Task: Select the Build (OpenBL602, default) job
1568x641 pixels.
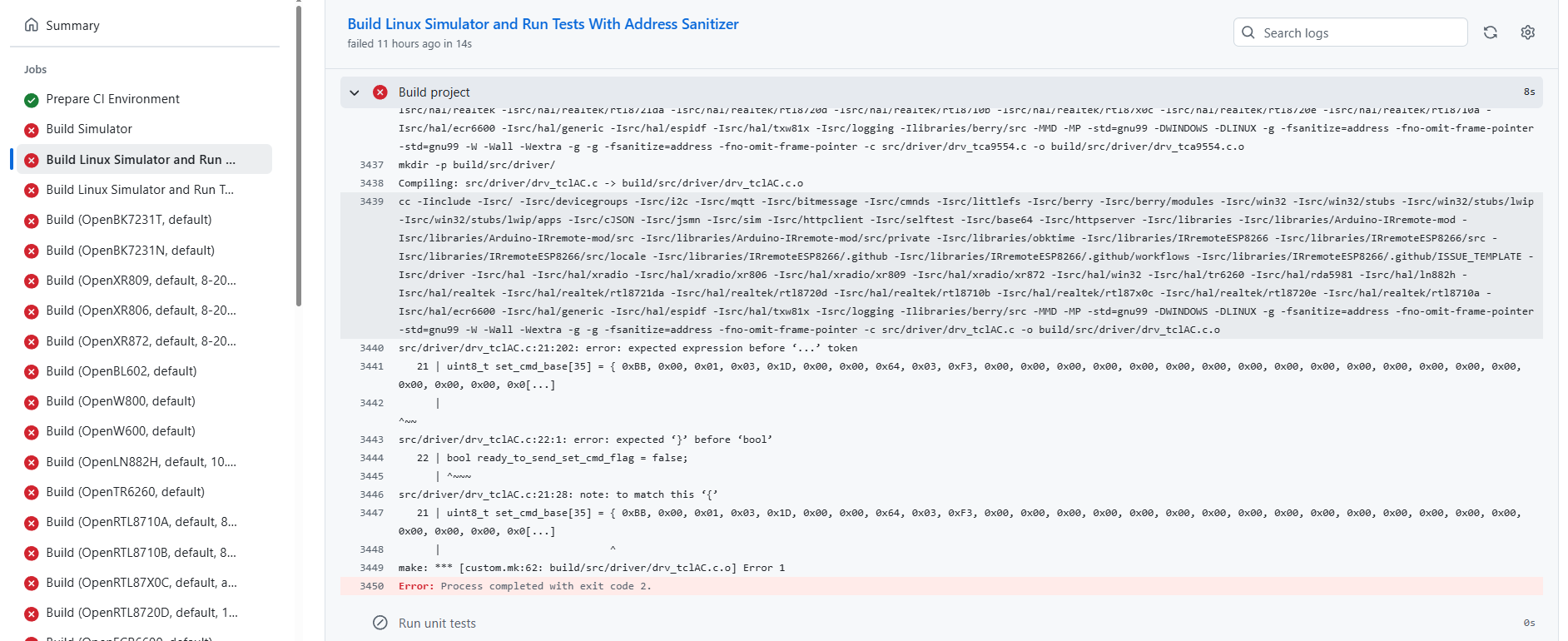Action: [122, 371]
